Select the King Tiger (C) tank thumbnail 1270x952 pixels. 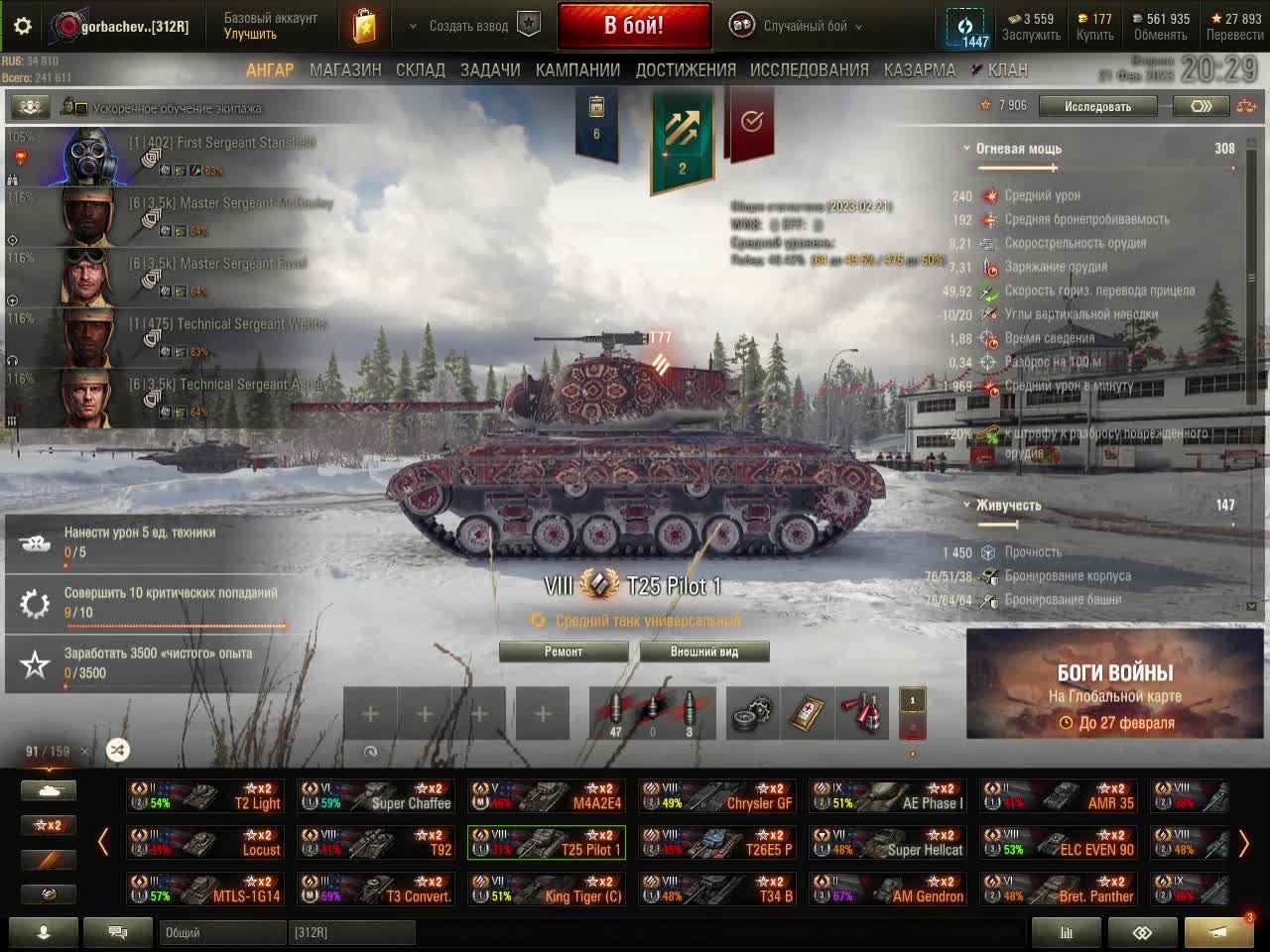pyautogui.click(x=547, y=889)
